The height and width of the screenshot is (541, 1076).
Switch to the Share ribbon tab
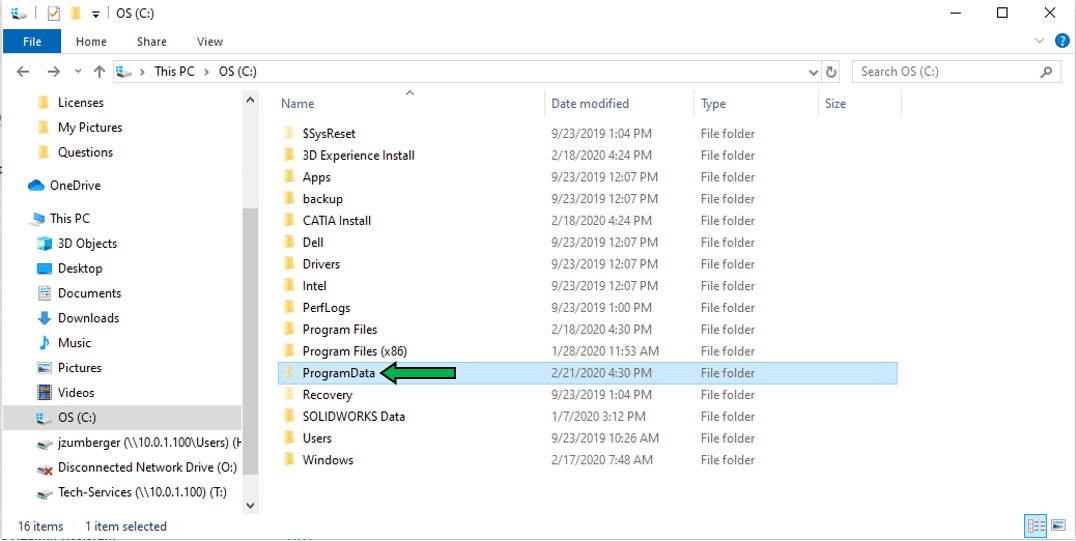click(152, 42)
